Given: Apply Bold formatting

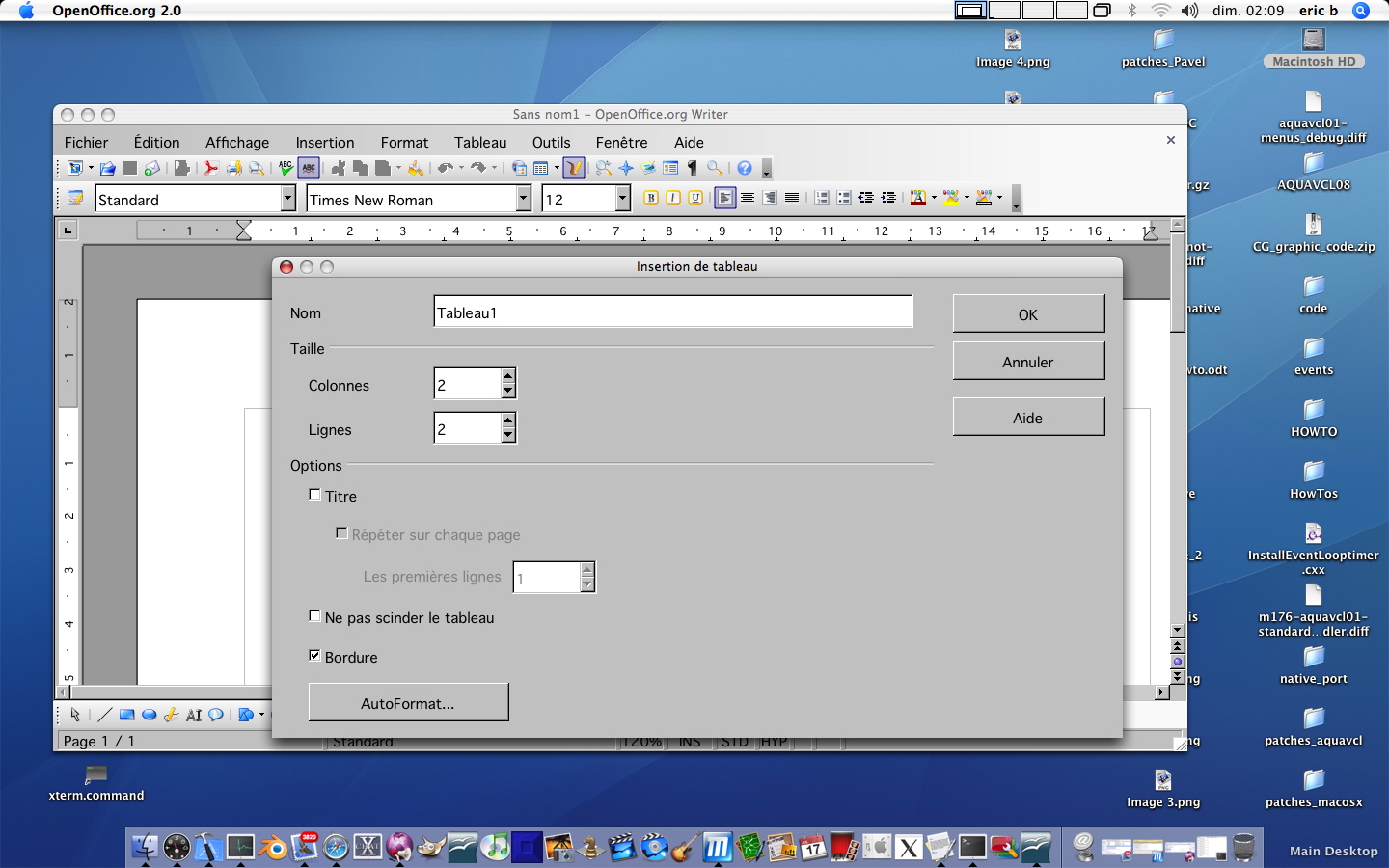Looking at the screenshot, I should pyautogui.click(x=650, y=198).
